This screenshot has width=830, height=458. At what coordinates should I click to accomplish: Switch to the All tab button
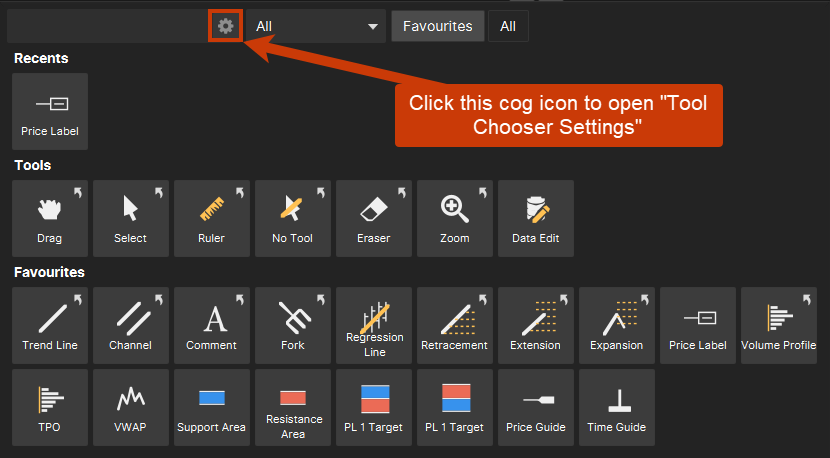point(508,26)
